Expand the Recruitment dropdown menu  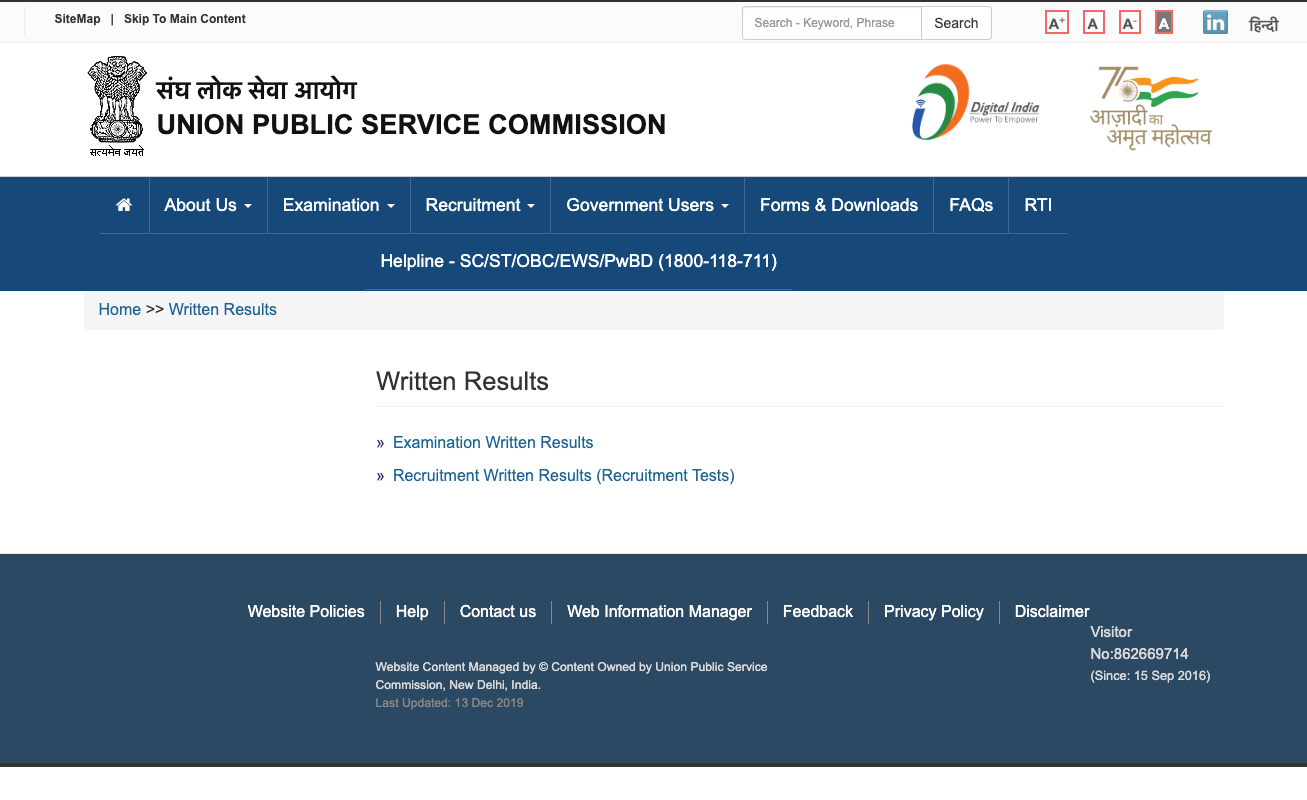[480, 205]
